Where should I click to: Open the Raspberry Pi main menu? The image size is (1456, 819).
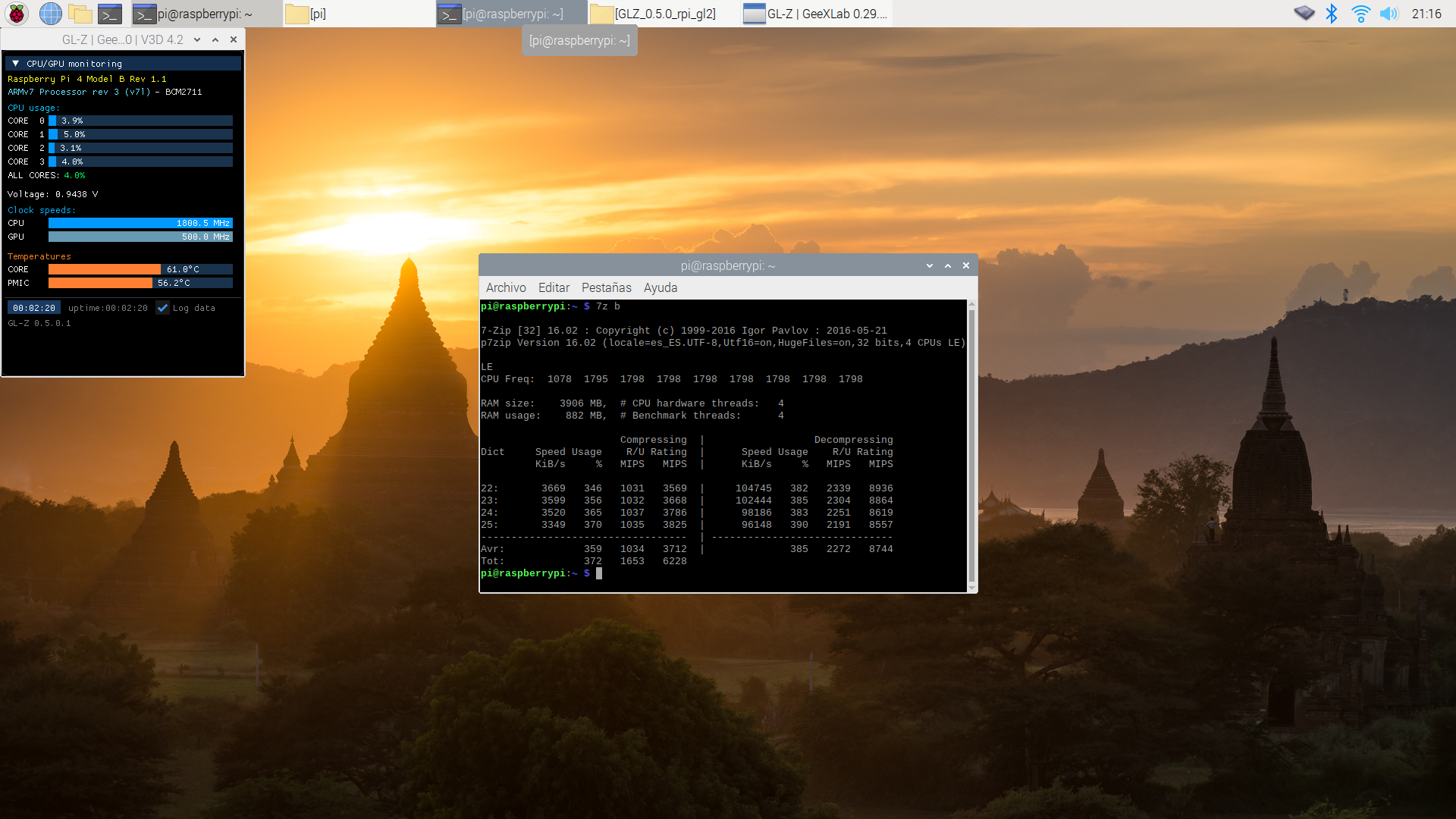pos(17,14)
